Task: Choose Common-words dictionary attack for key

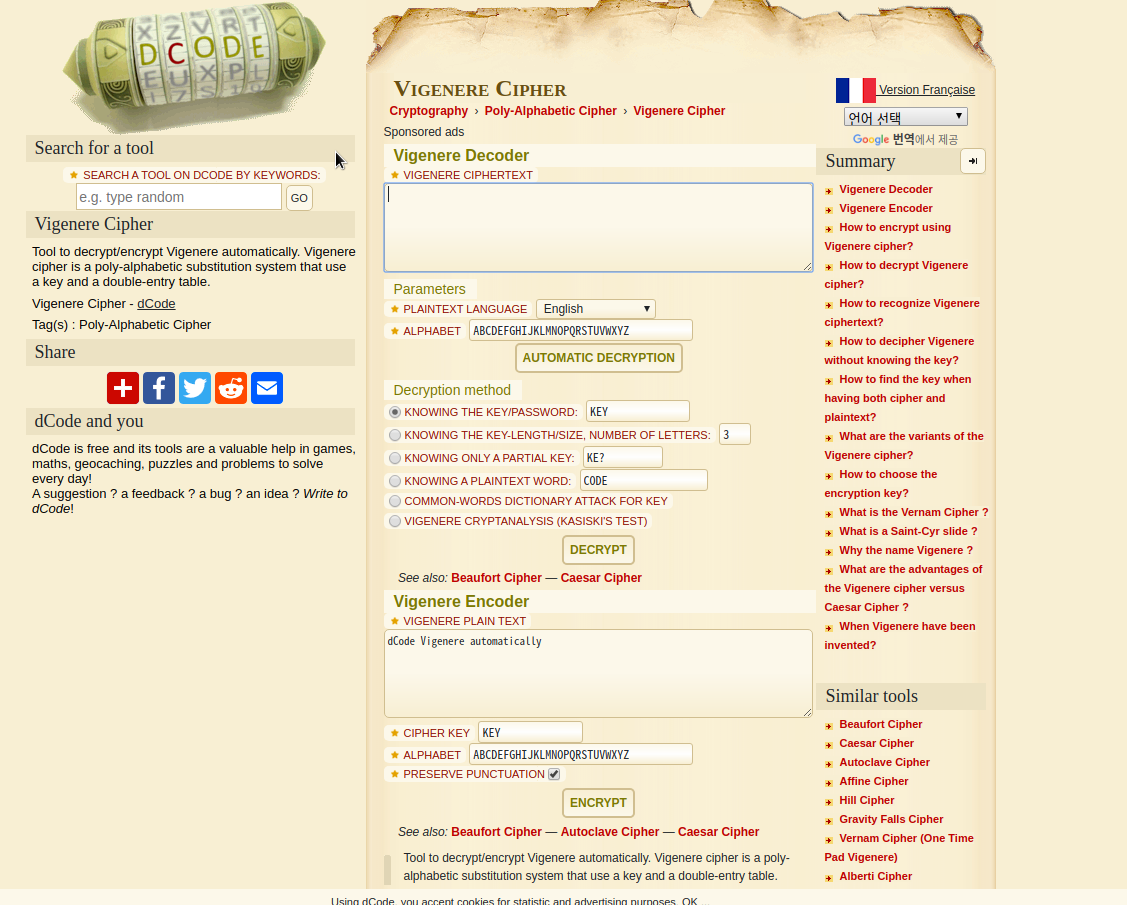Action: point(395,501)
